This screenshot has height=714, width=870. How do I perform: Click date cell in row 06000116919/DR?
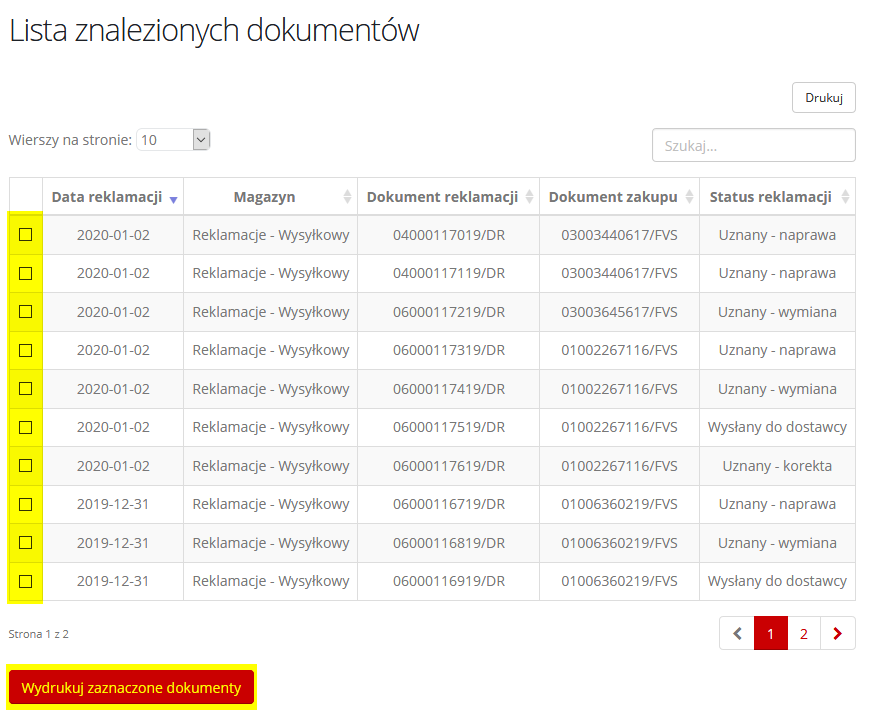pos(113,581)
